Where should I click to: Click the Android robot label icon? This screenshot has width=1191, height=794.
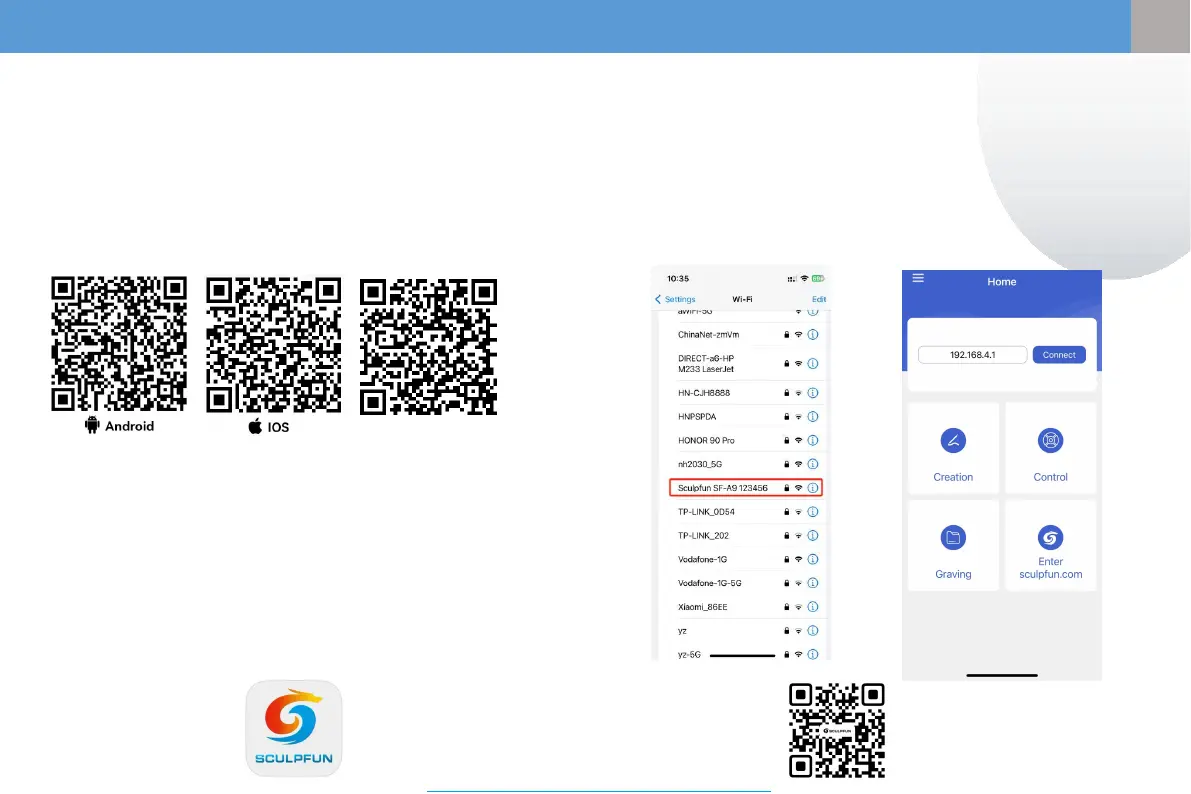coord(92,425)
